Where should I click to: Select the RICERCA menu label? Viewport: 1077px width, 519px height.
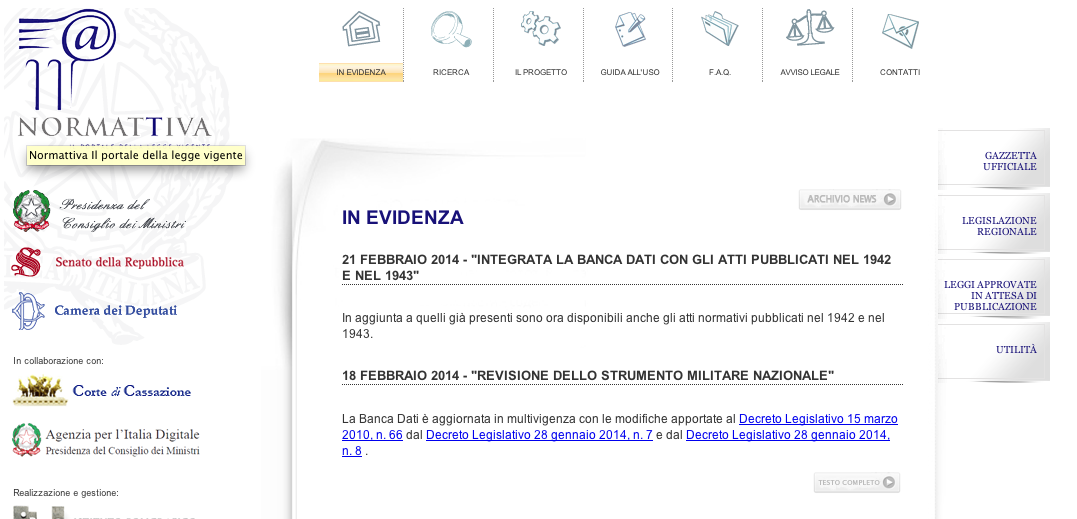451,72
